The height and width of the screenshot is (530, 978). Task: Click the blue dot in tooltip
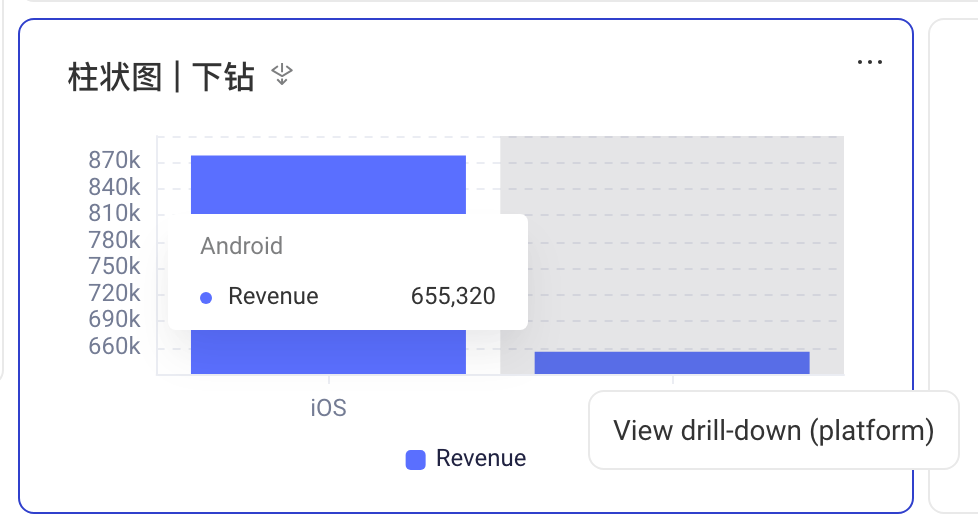(x=206, y=298)
